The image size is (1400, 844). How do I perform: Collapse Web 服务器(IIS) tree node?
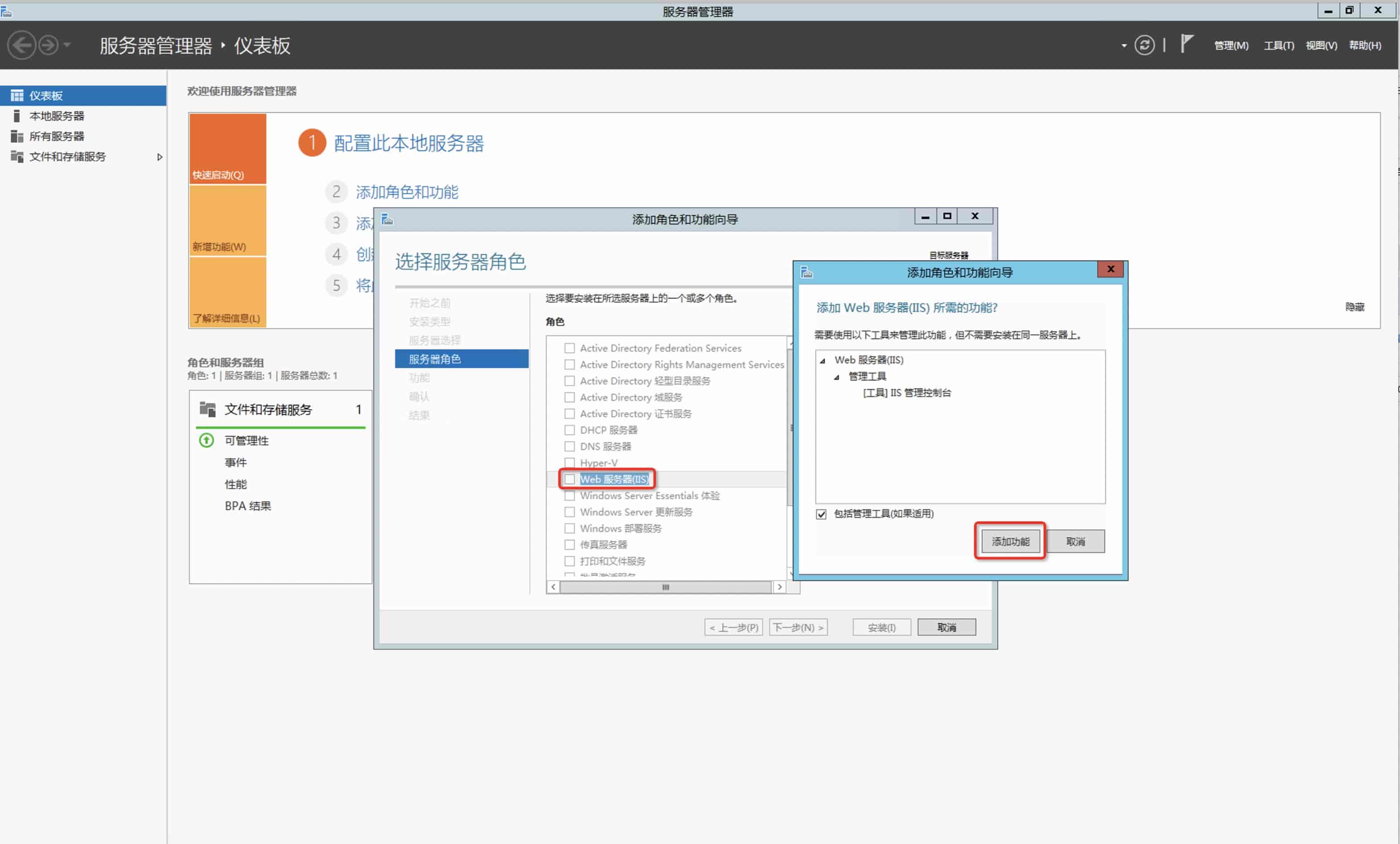pyautogui.click(x=822, y=361)
